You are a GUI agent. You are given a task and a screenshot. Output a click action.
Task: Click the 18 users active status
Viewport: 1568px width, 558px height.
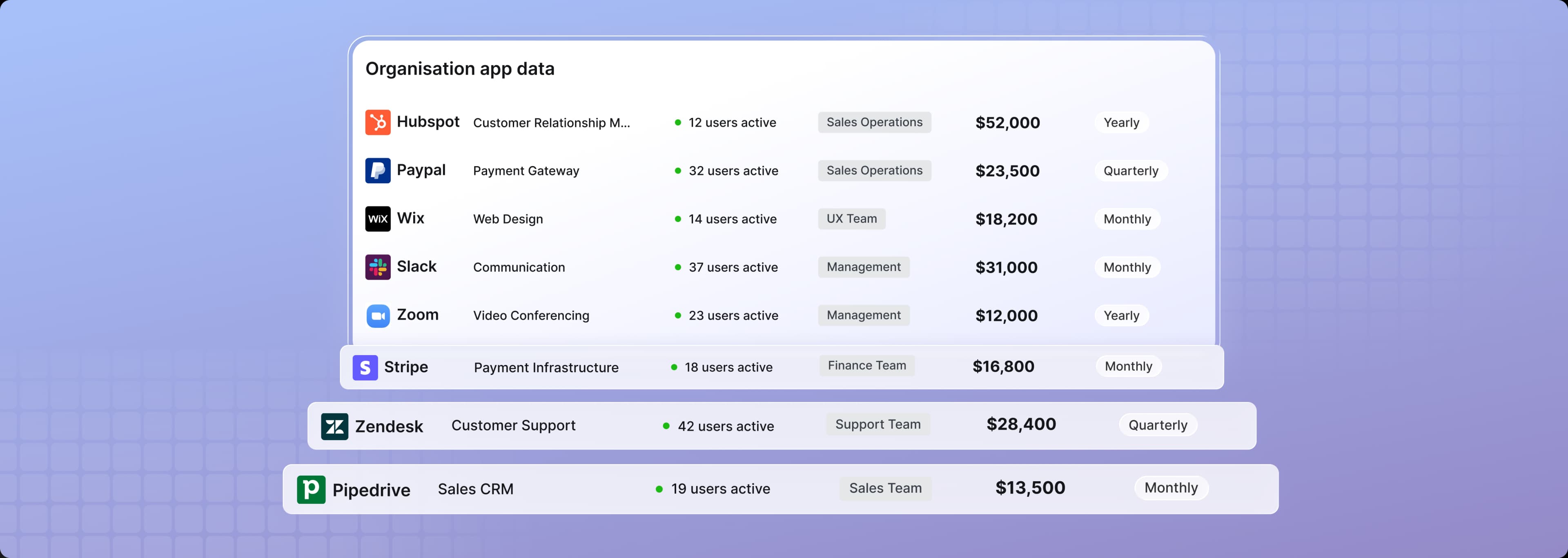(722, 367)
